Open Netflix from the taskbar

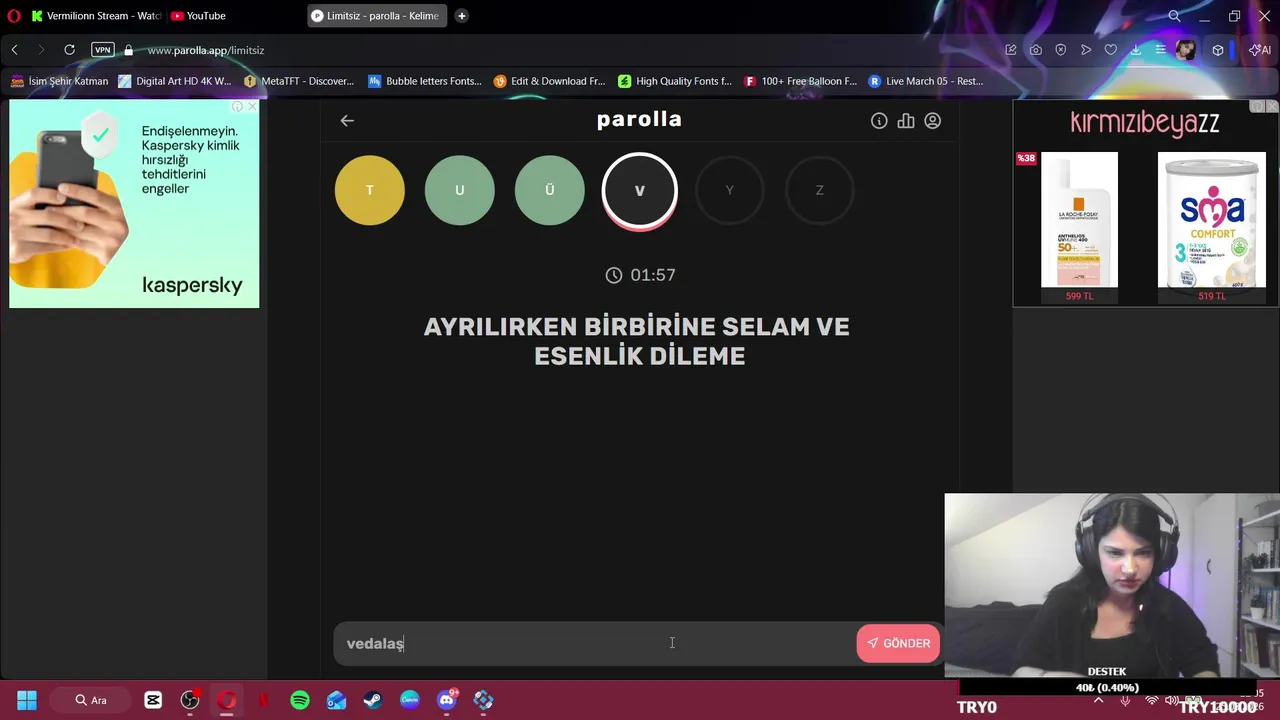pos(264,700)
